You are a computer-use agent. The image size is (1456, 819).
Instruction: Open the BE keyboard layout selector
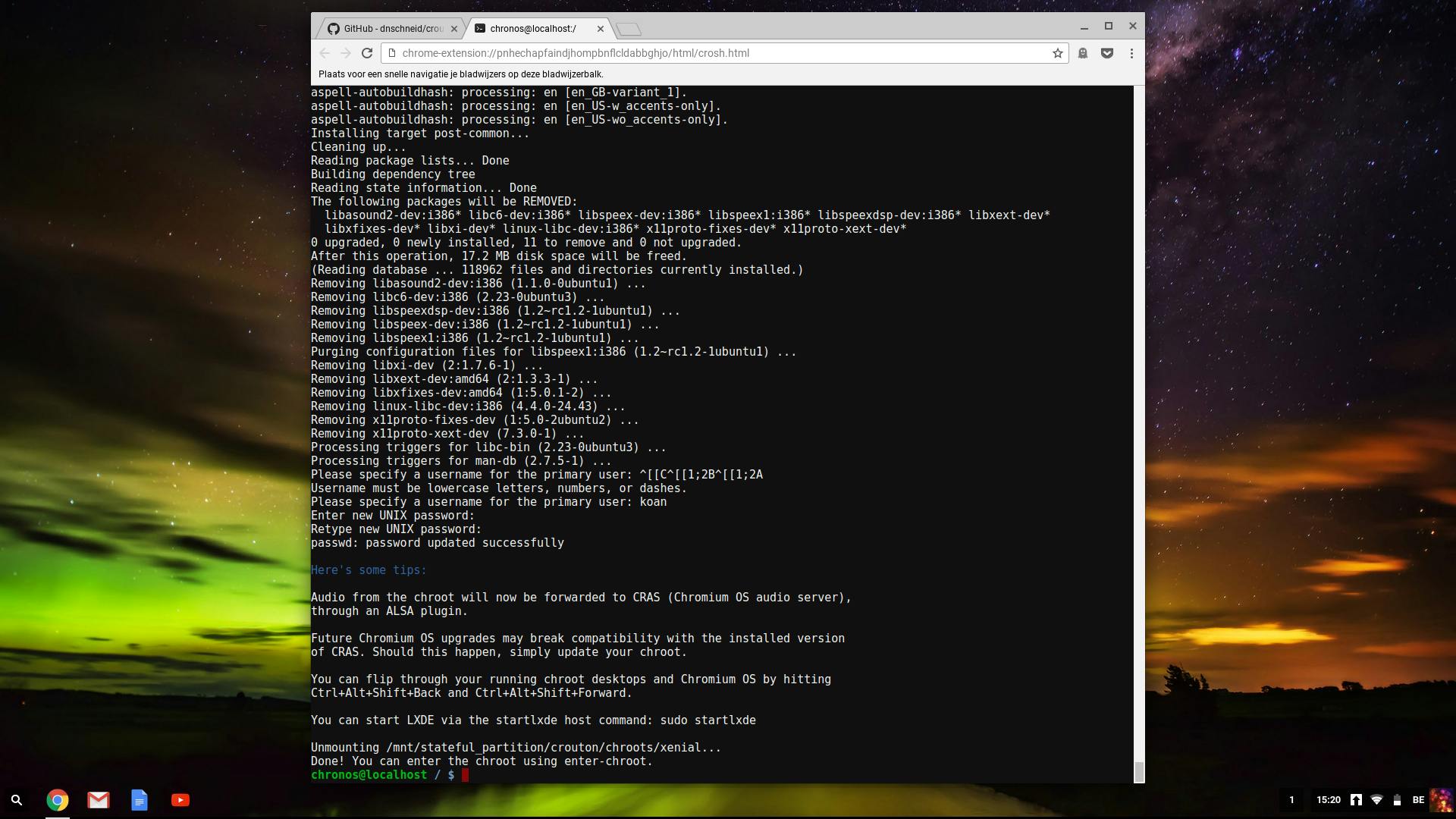click(x=1418, y=800)
